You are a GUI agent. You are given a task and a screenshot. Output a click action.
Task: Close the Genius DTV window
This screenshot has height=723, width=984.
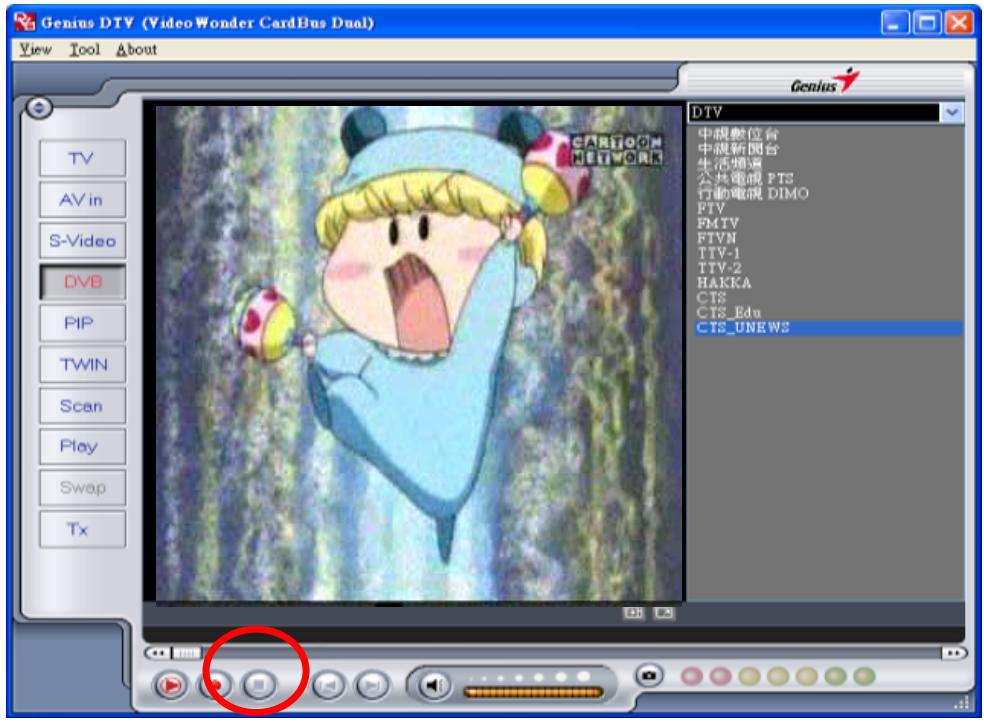(959, 23)
